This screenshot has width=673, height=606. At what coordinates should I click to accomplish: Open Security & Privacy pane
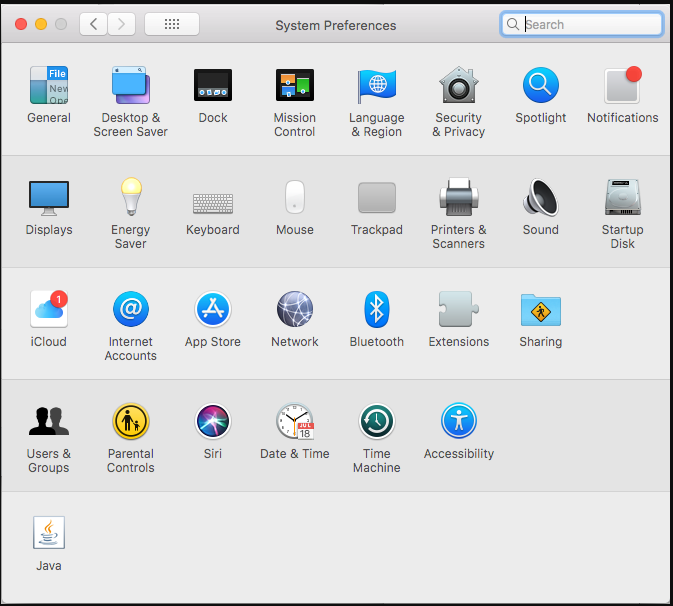coord(458,86)
